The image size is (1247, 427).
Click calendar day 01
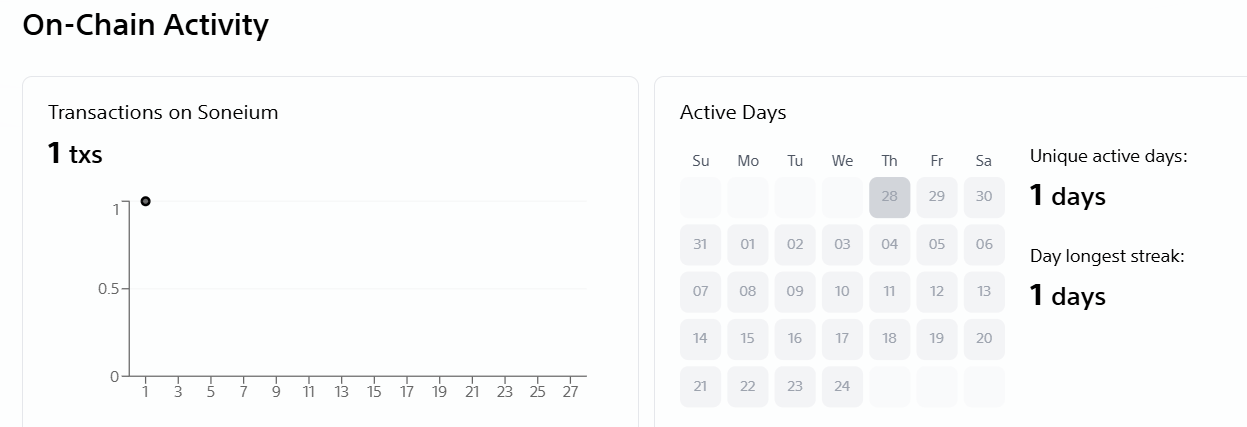748,244
